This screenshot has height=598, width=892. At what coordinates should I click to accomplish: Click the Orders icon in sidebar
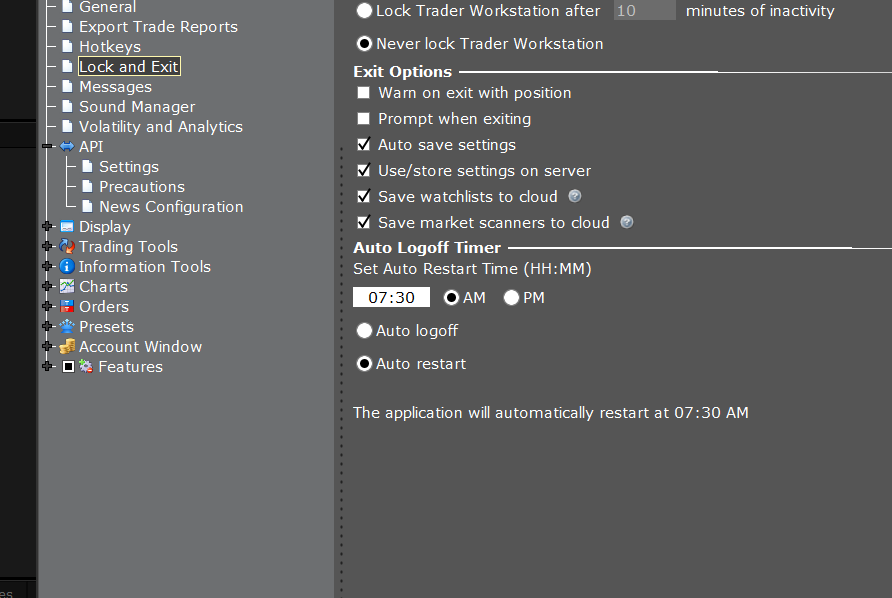tap(67, 307)
